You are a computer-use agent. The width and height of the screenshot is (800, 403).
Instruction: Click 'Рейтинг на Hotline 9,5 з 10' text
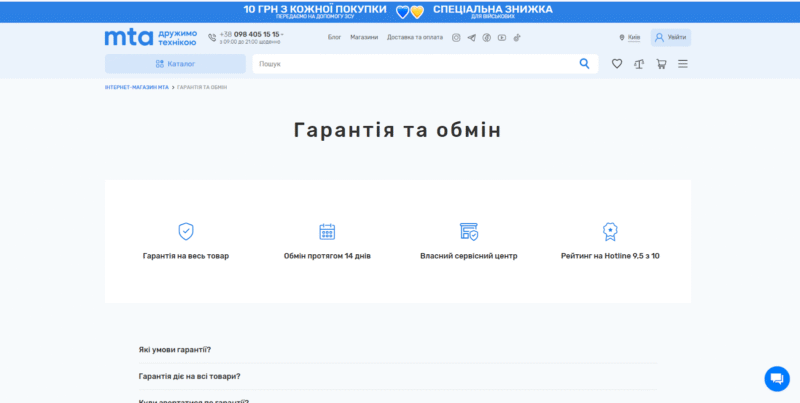[610, 256]
